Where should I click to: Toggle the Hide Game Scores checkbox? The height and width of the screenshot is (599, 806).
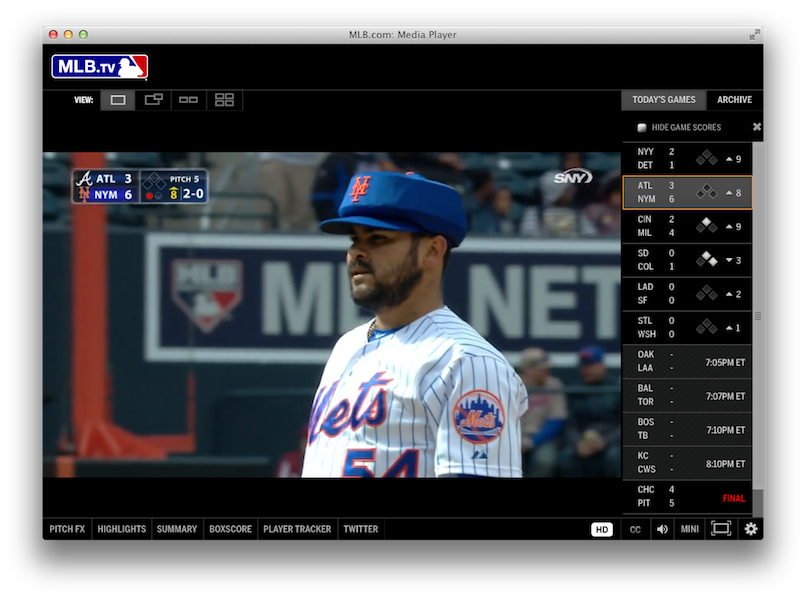coord(642,128)
